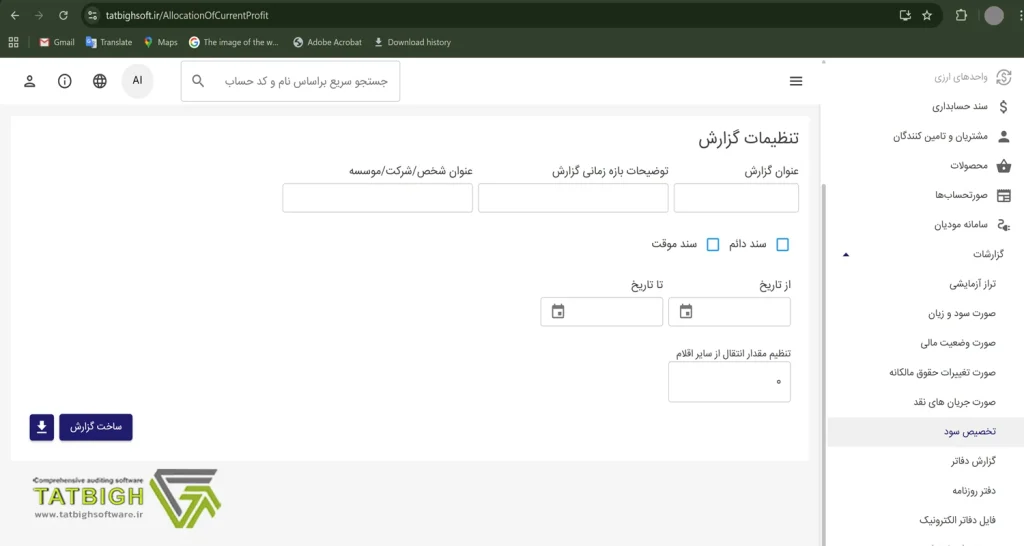Click the info circle icon
Viewport: 1024px width, 546px height.
click(x=65, y=81)
